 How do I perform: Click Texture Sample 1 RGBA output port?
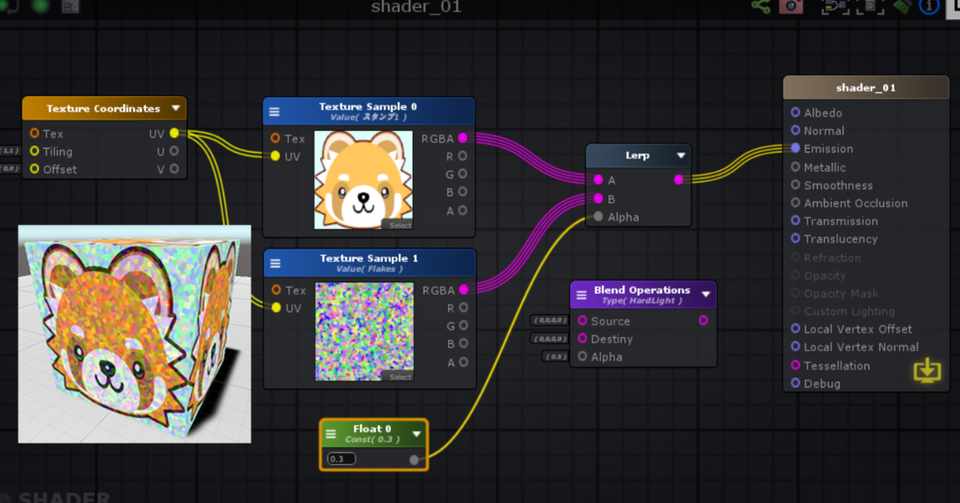pyautogui.click(x=463, y=289)
